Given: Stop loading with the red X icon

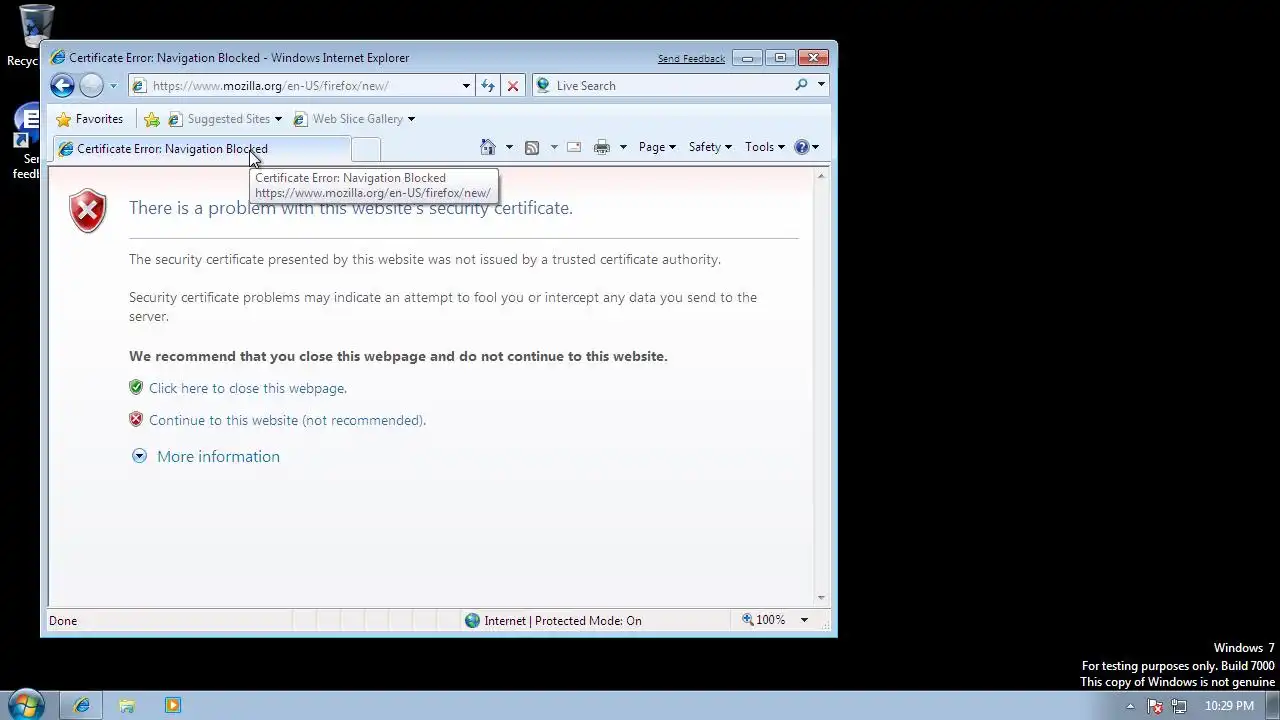Looking at the screenshot, I should coord(513,86).
